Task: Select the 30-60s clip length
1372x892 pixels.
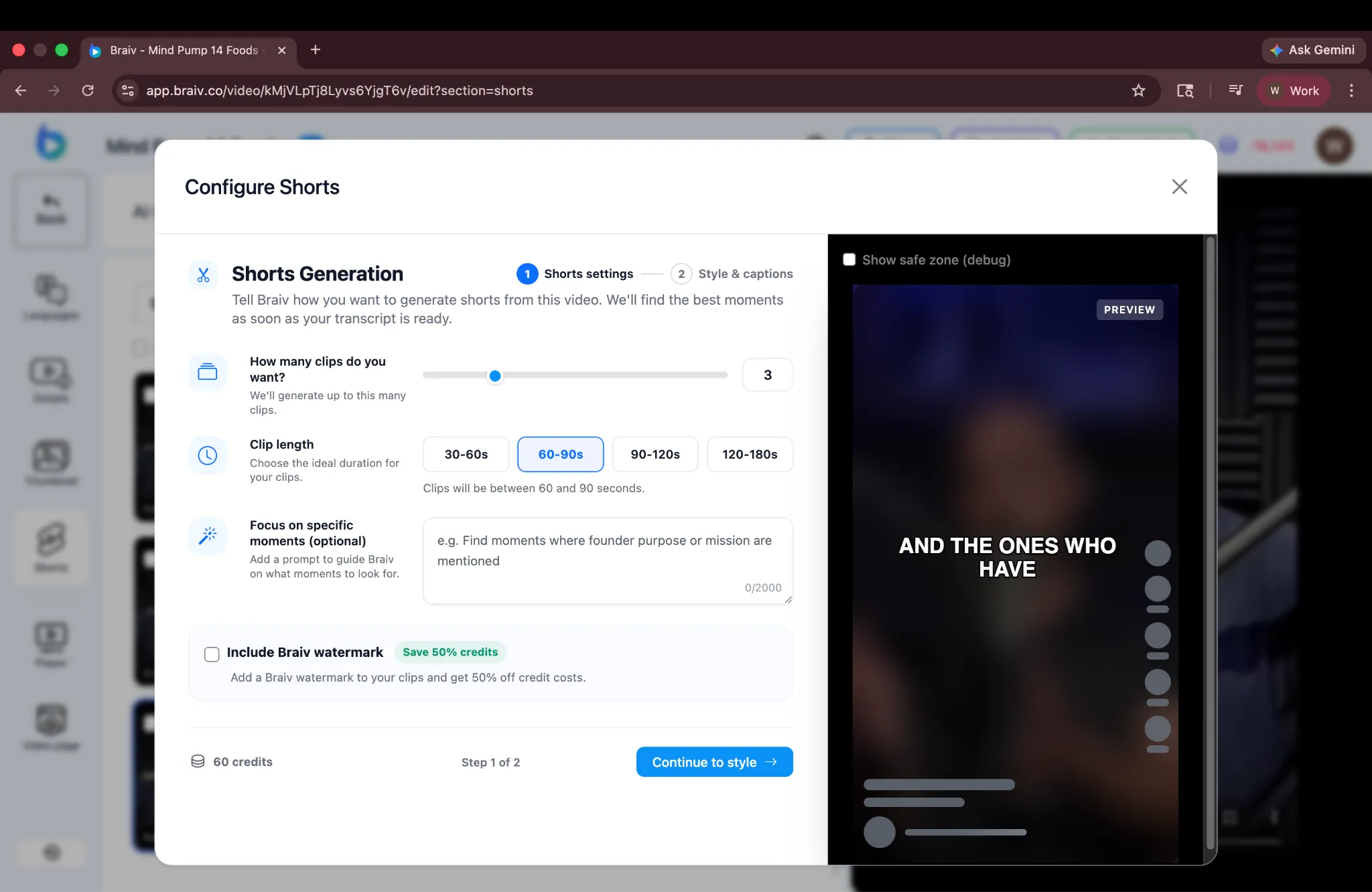Action: coord(466,454)
